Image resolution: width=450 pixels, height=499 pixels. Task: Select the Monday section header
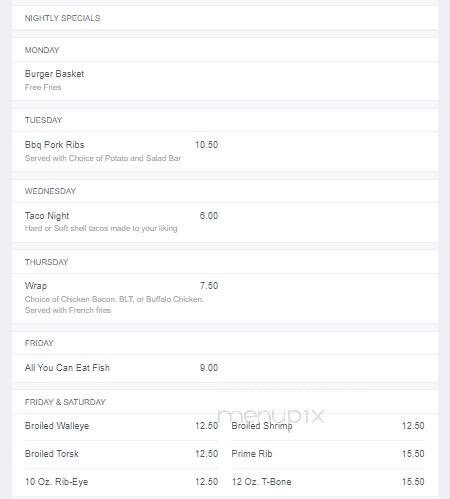point(42,50)
